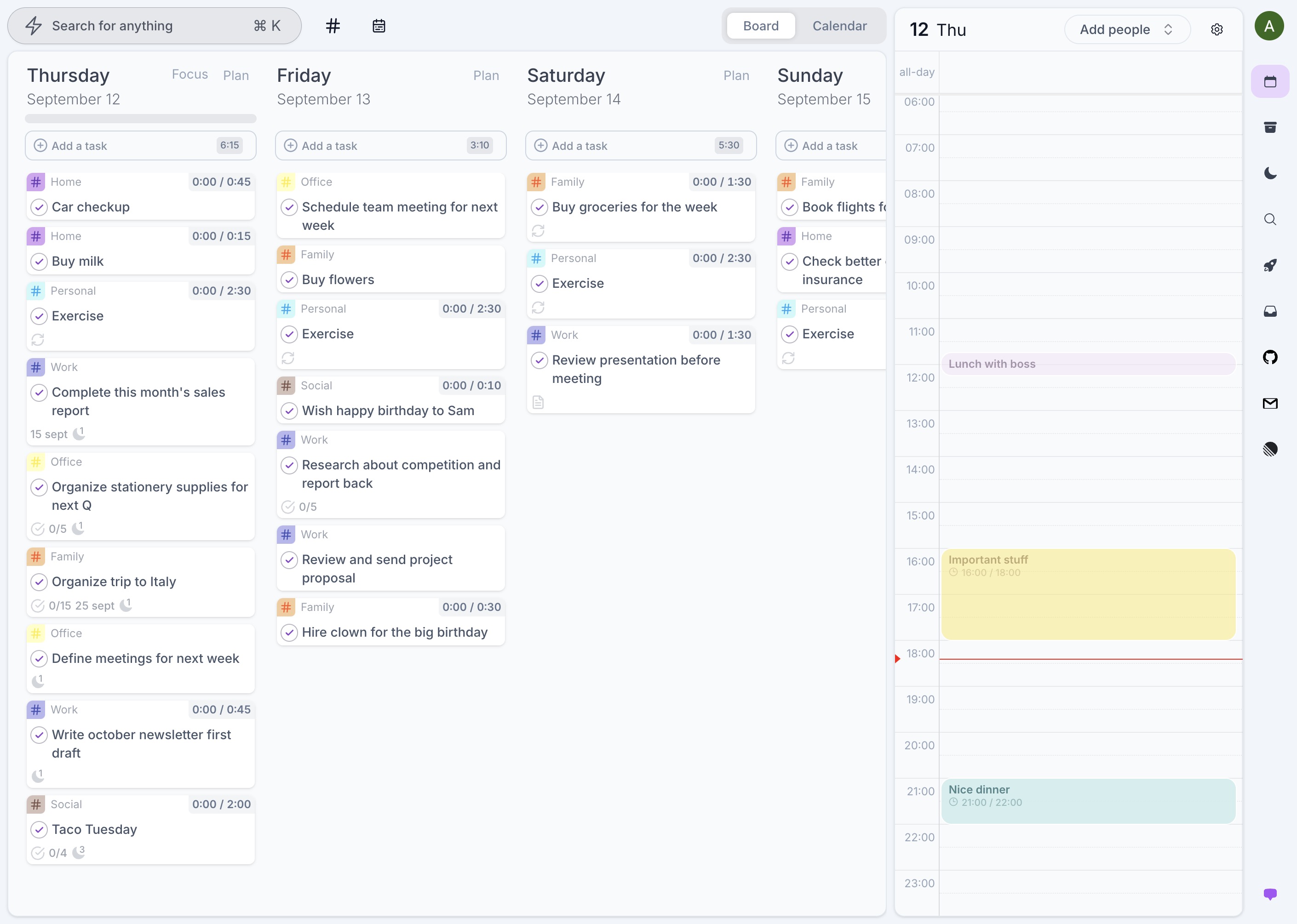This screenshot has height=924, width=1297.
Task: Open settings gear in calendar panel
Action: pyautogui.click(x=1217, y=29)
